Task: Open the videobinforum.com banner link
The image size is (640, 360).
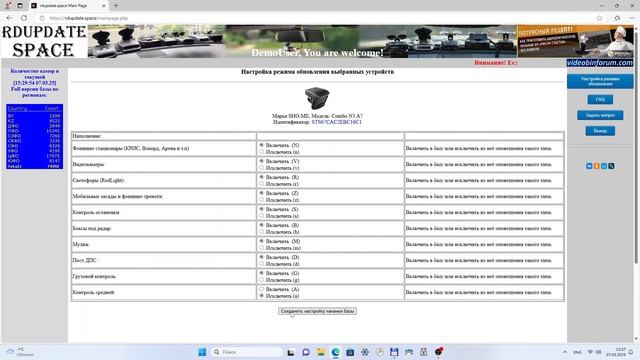Action: tap(600, 62)
